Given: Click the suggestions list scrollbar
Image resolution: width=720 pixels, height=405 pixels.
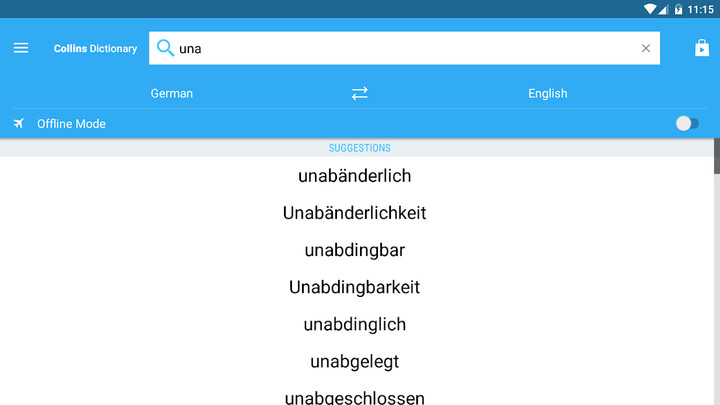Looking at the screenshot, I should coord(716,157).
